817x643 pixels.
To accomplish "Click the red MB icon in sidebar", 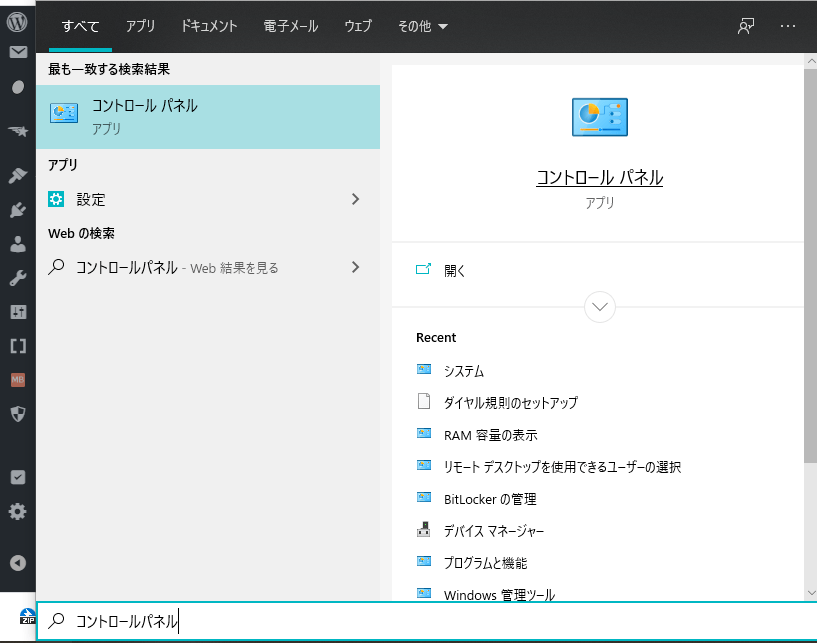I will click(18, 380).
